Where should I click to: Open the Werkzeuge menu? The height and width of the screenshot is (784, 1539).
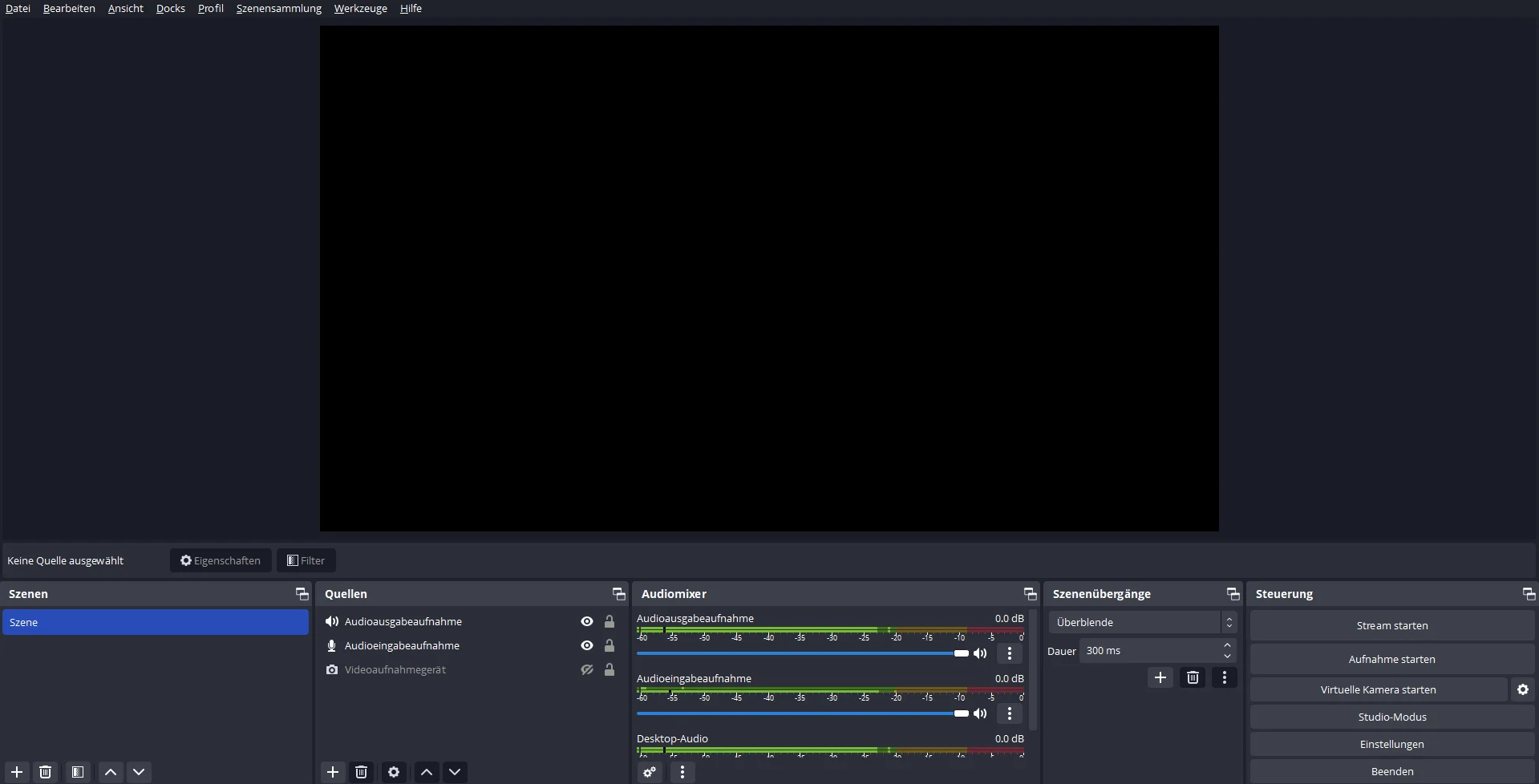point(360,8)
